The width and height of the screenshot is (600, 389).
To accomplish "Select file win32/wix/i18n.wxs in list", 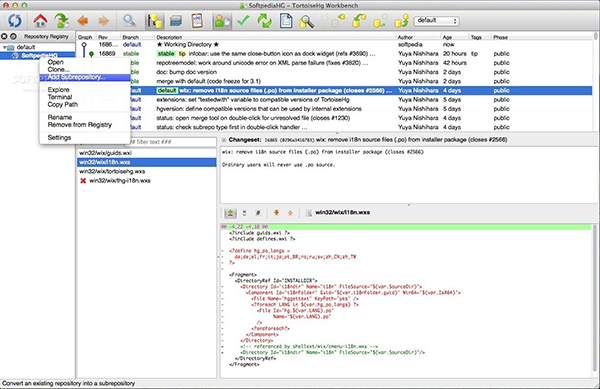I will tap(147, 162).
